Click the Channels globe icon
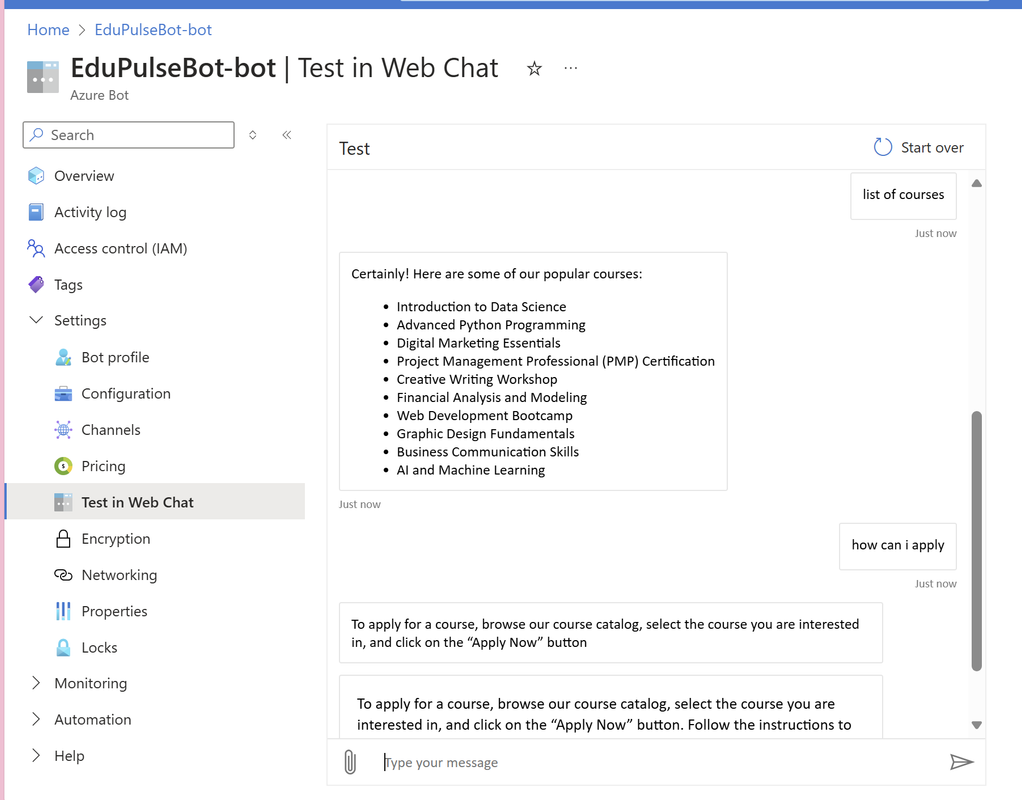Screen dimensions: 1022x800 (63, 430)
